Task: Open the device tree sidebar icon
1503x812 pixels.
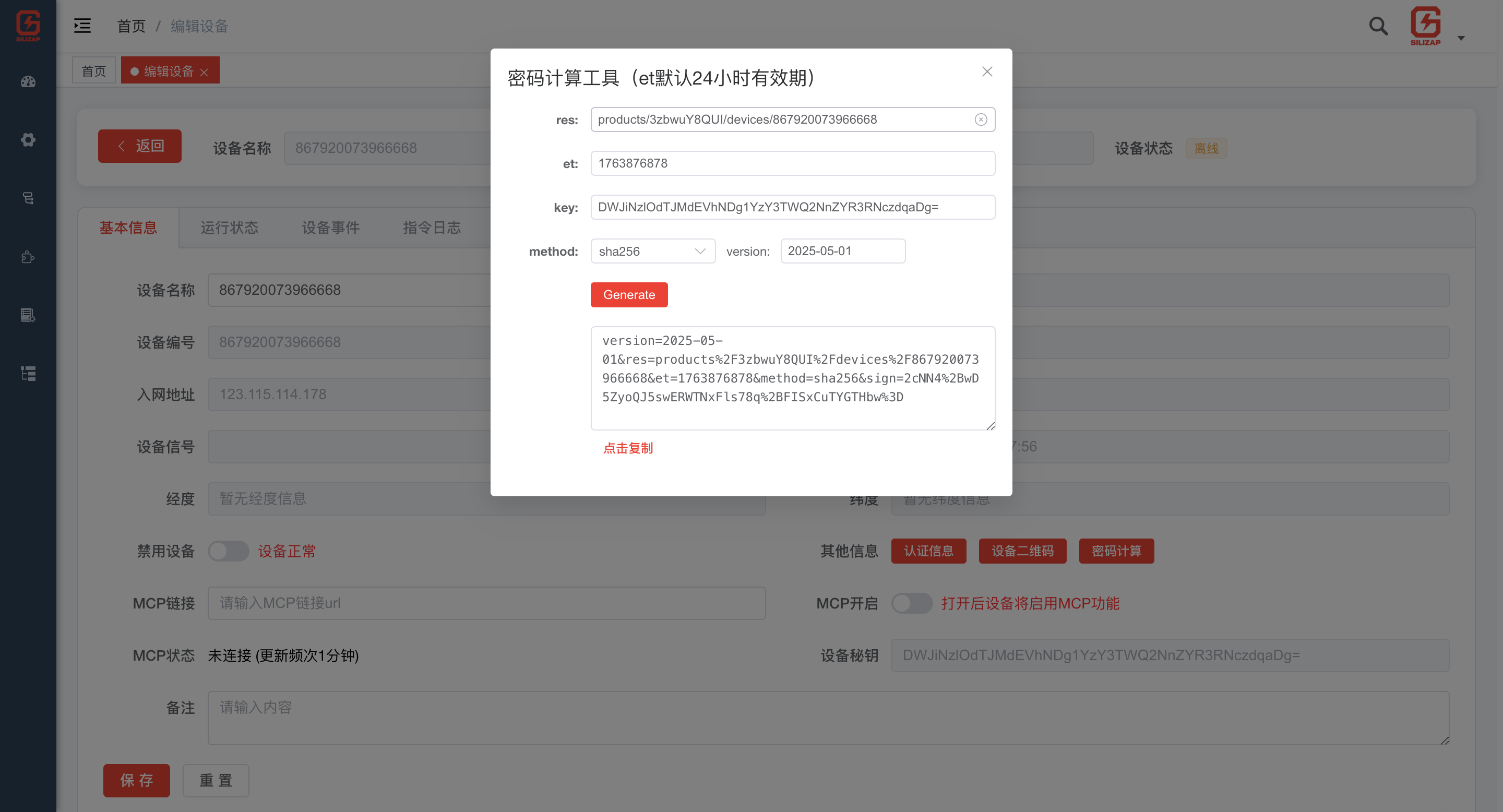Action: 28,198
